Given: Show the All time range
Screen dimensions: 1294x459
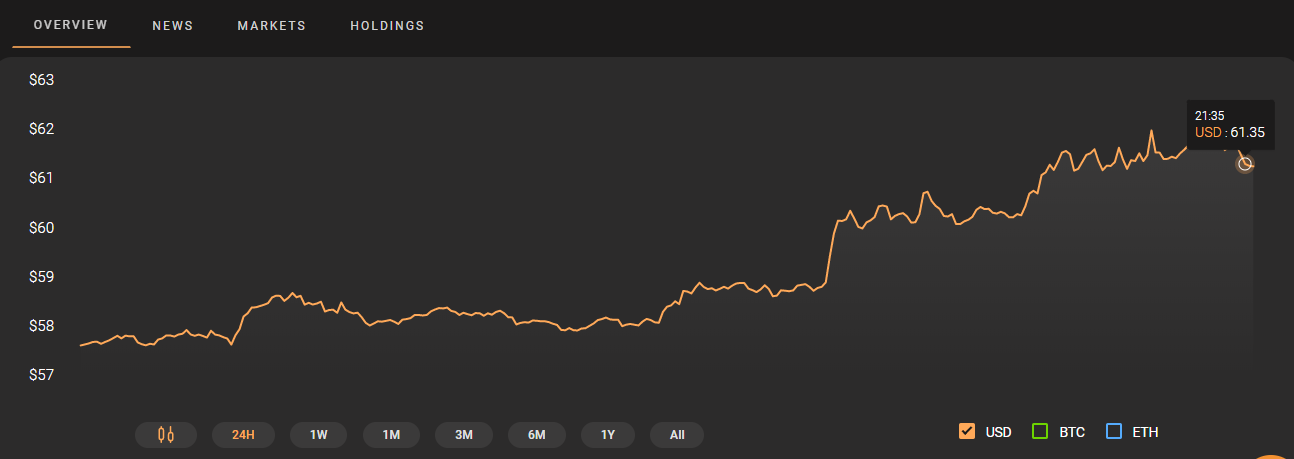Looking at the screenshot, I should click(x=677, y=434).
